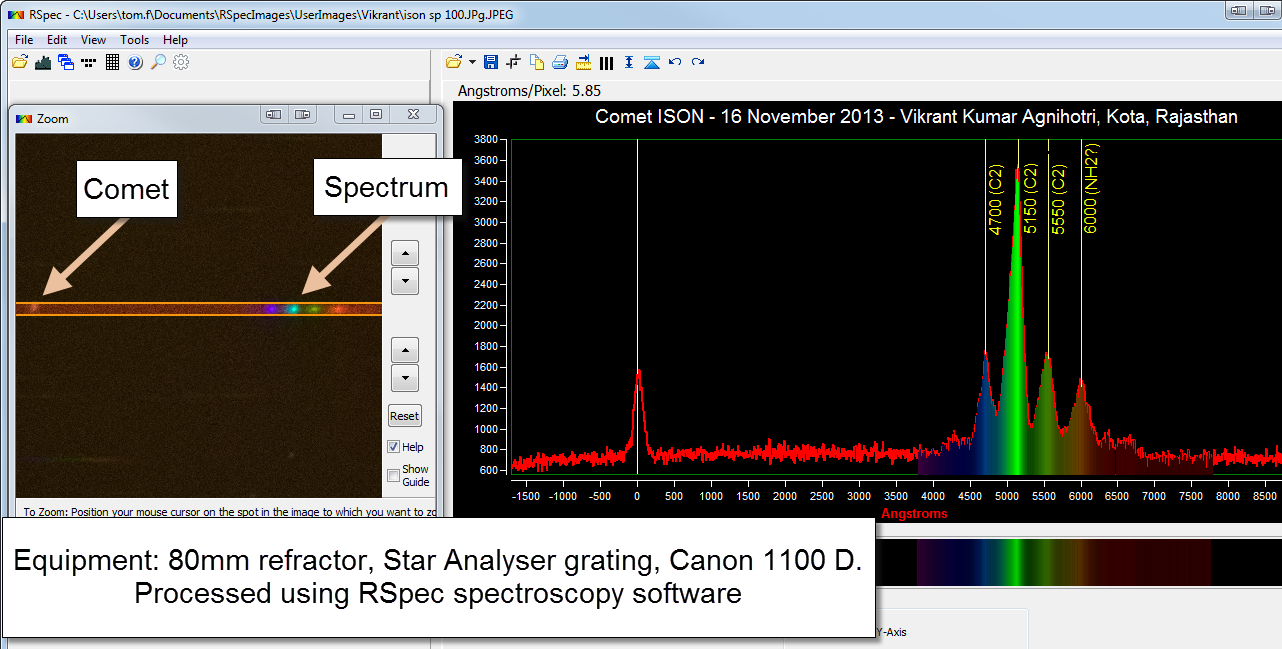Click the histogram profile icon in left toolbar
Viewport: 1282px width, 649px height.
tap(43, 62)
